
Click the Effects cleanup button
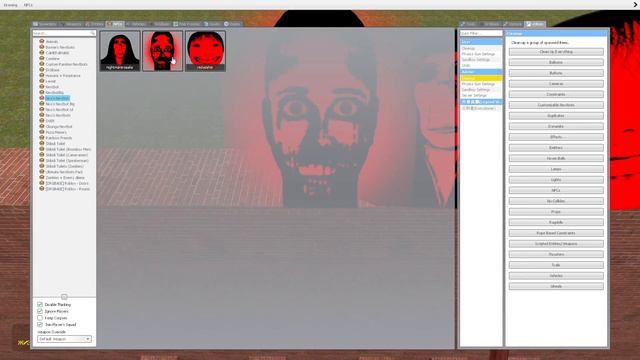(556, 137)
